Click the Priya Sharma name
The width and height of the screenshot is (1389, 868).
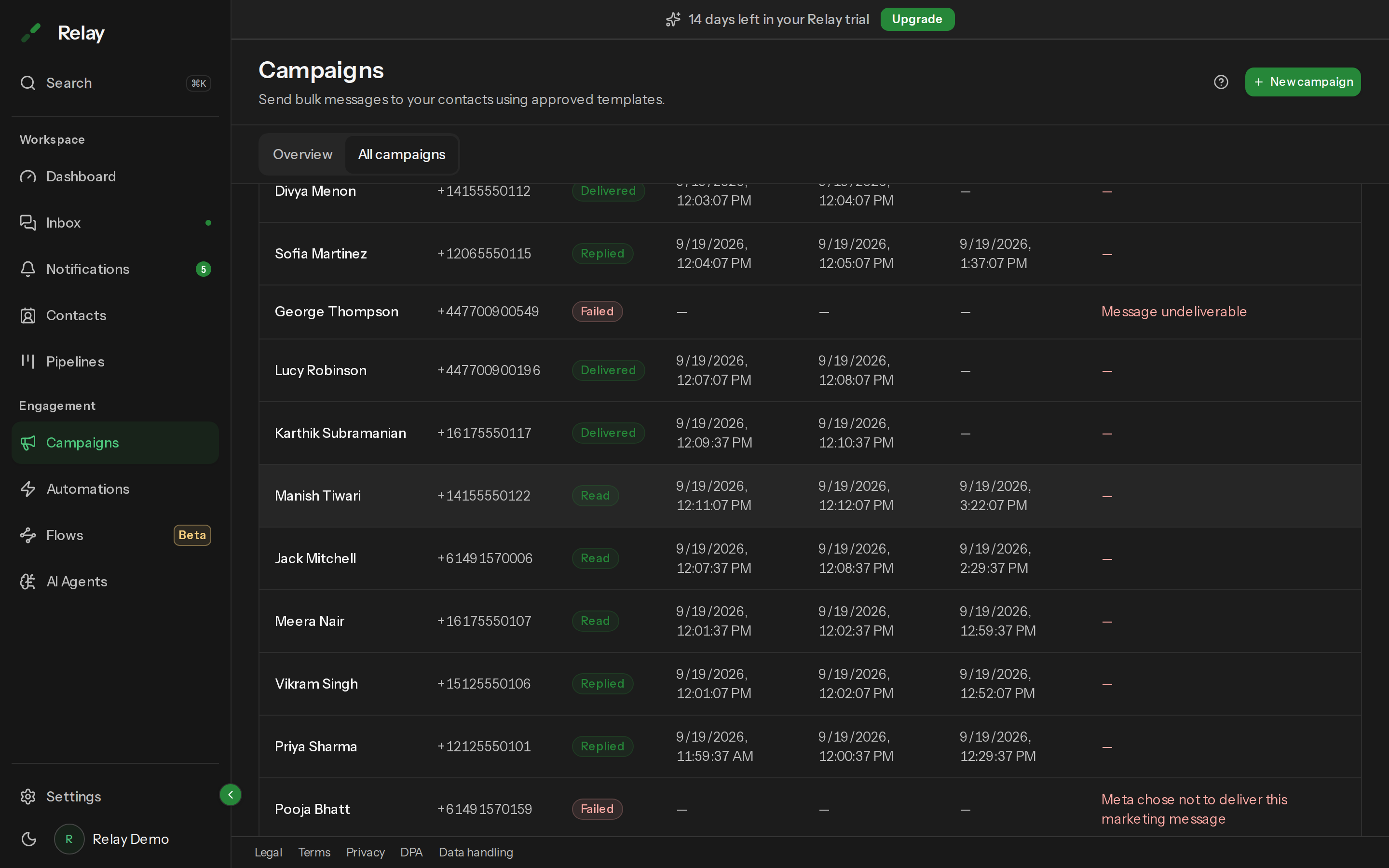point(316,746)
